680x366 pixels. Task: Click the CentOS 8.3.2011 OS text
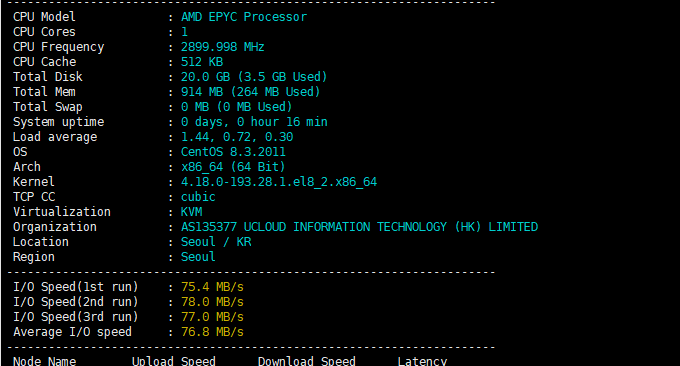pos(233,152)
